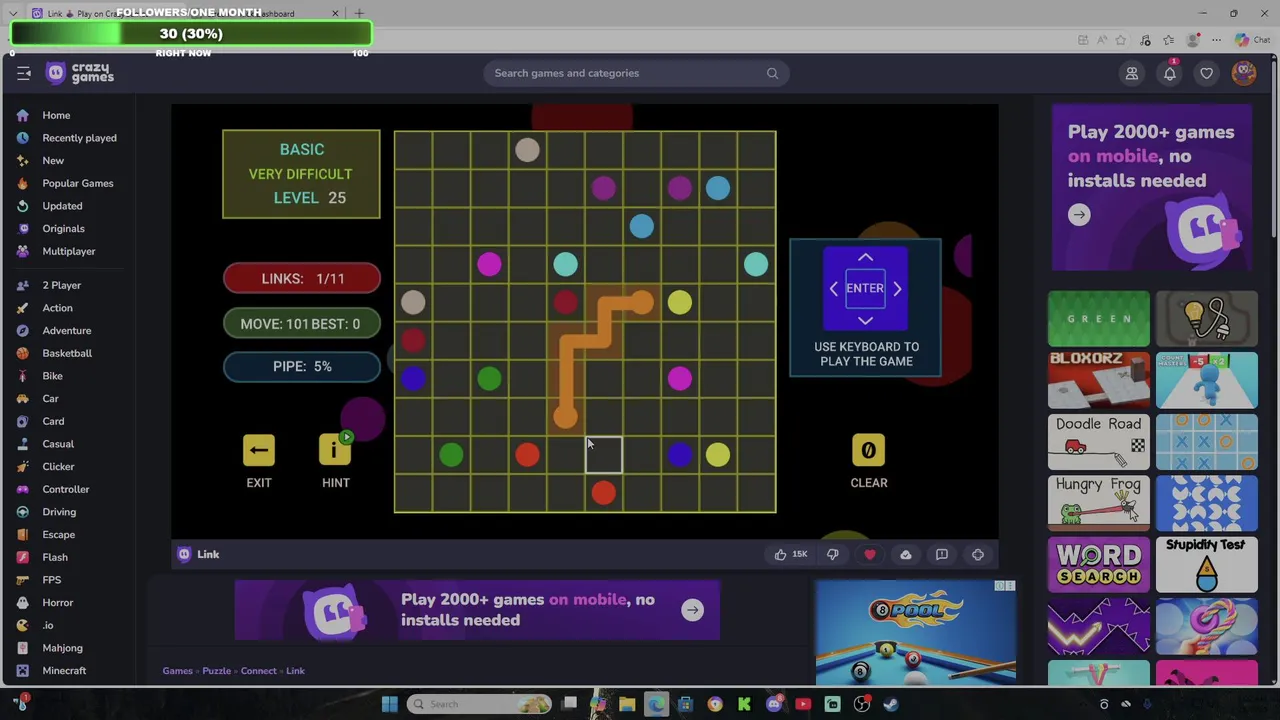Click the orange dot at pipe's bottom end
This screenshot has width=1280, height=720.
(565, 416)
